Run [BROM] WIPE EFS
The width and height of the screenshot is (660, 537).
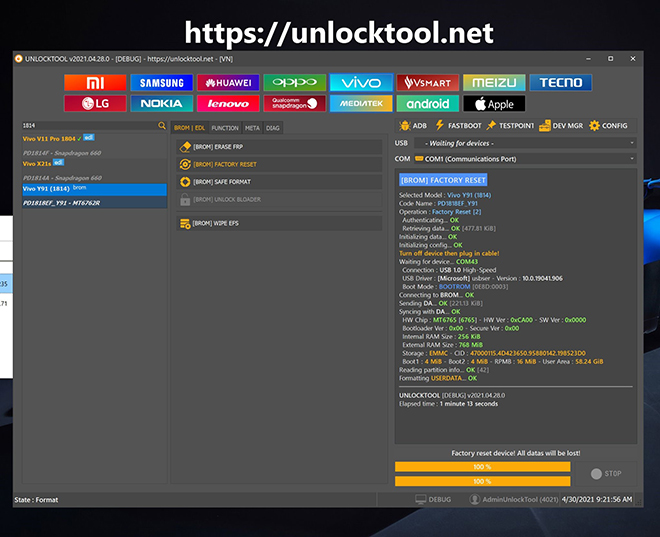point(279,223)
